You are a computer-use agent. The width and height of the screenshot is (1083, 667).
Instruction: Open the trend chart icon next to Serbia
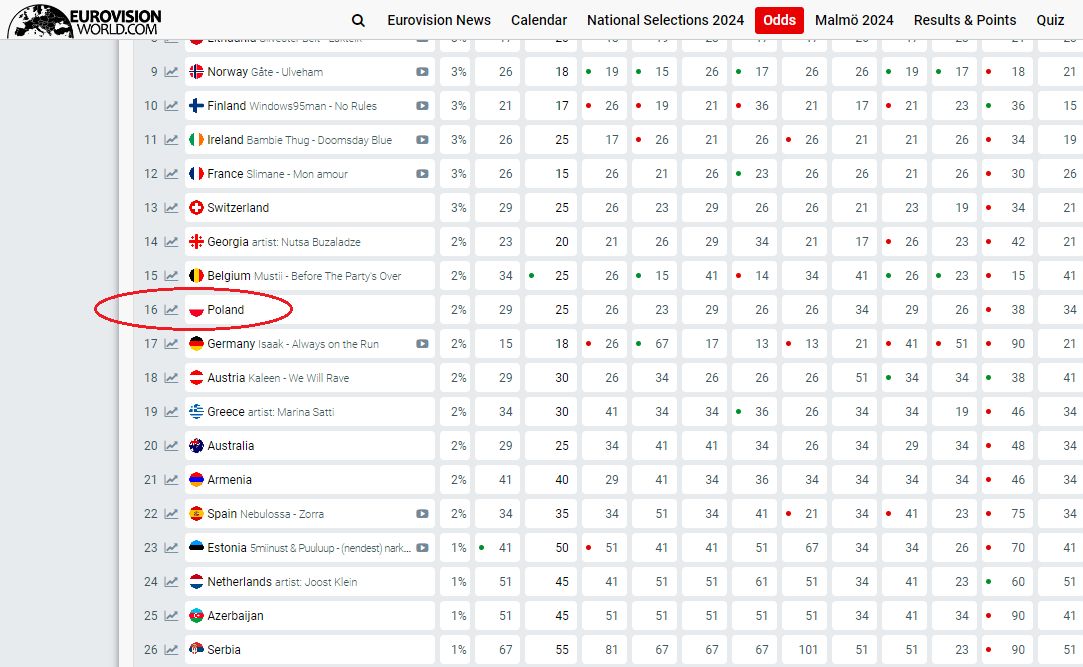[171, 650]
